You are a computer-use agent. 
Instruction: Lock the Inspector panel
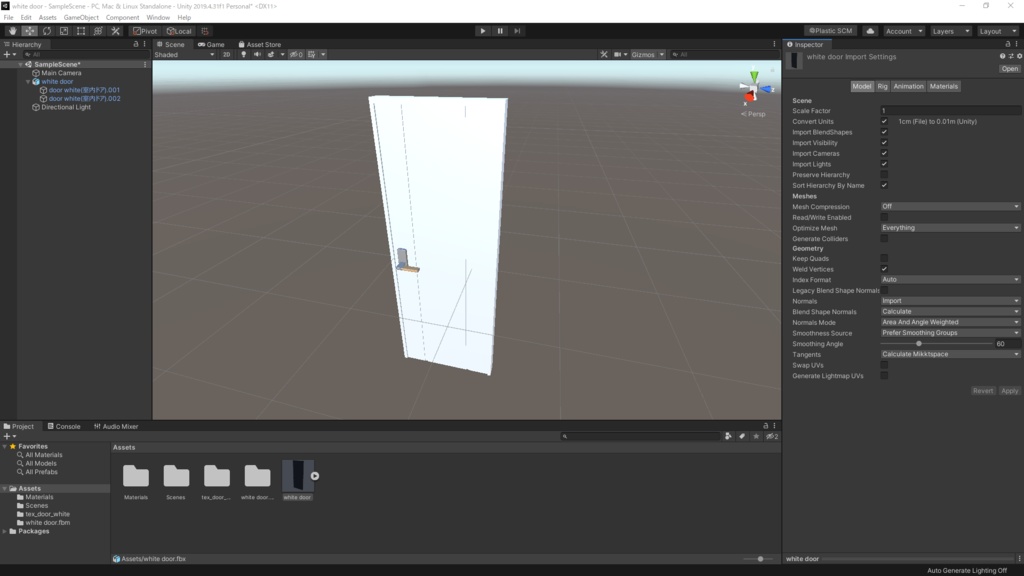(1008, 44)
